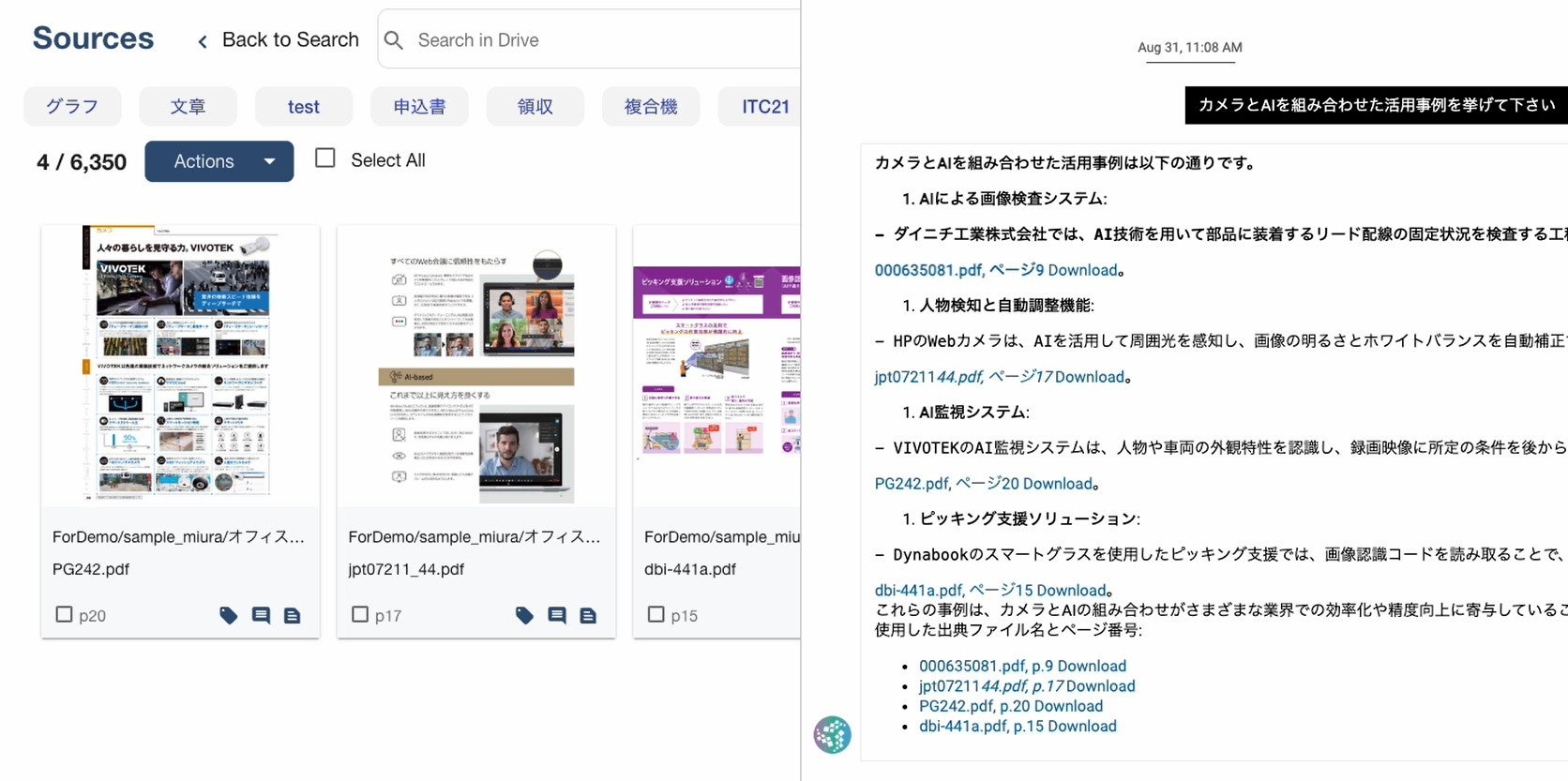The height and width of the screenshot is (781, 1568).
Task: Click the 人物検知と自動調整機能 heading
Action: click(1005, 306)
